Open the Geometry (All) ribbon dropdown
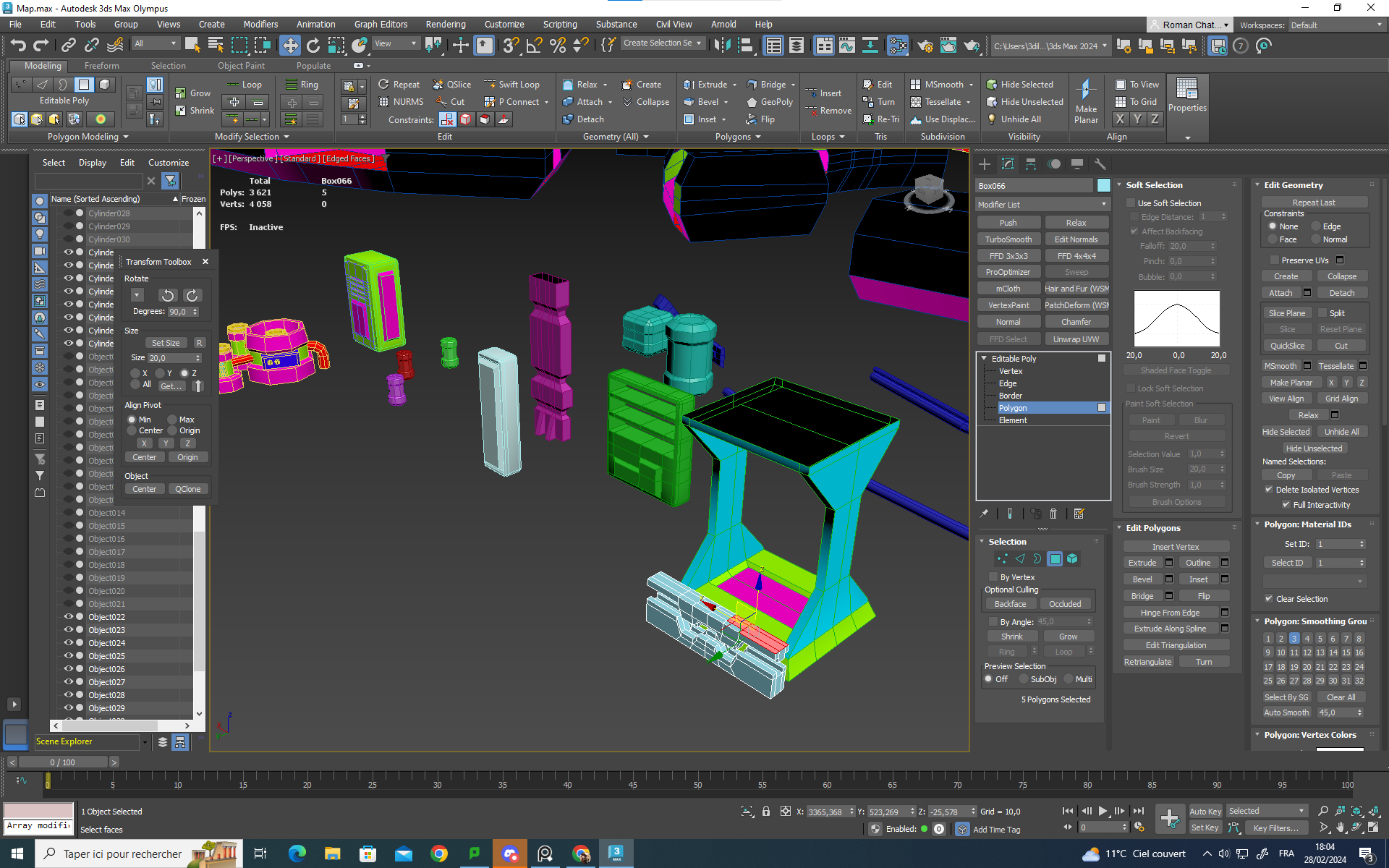Image resolution: width=1389 pixels, height=868 pixels. pyautogui.click(x=616, y=137)
